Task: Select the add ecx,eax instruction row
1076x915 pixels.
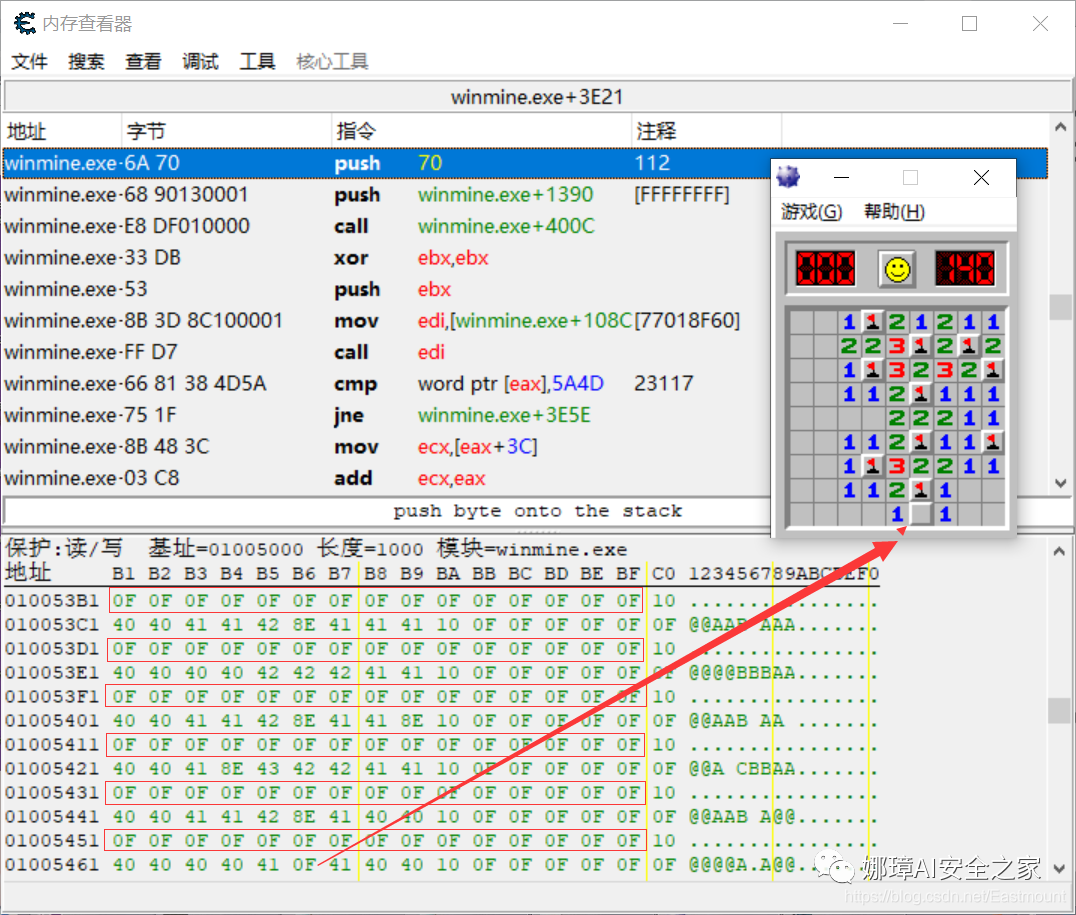Action: tap(387, 478)
